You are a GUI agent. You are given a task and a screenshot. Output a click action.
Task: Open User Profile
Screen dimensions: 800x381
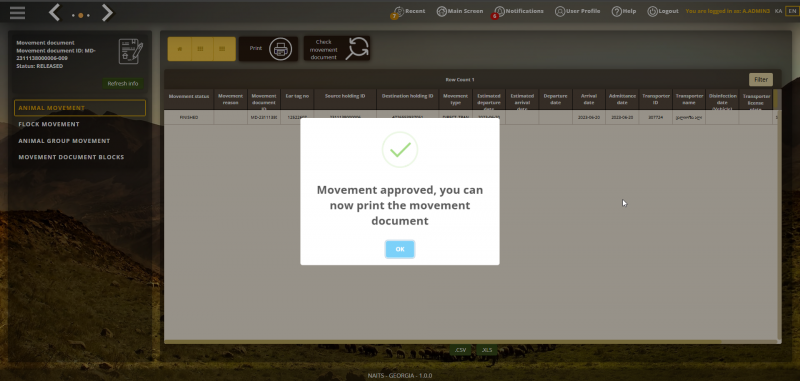pos(577,11)
